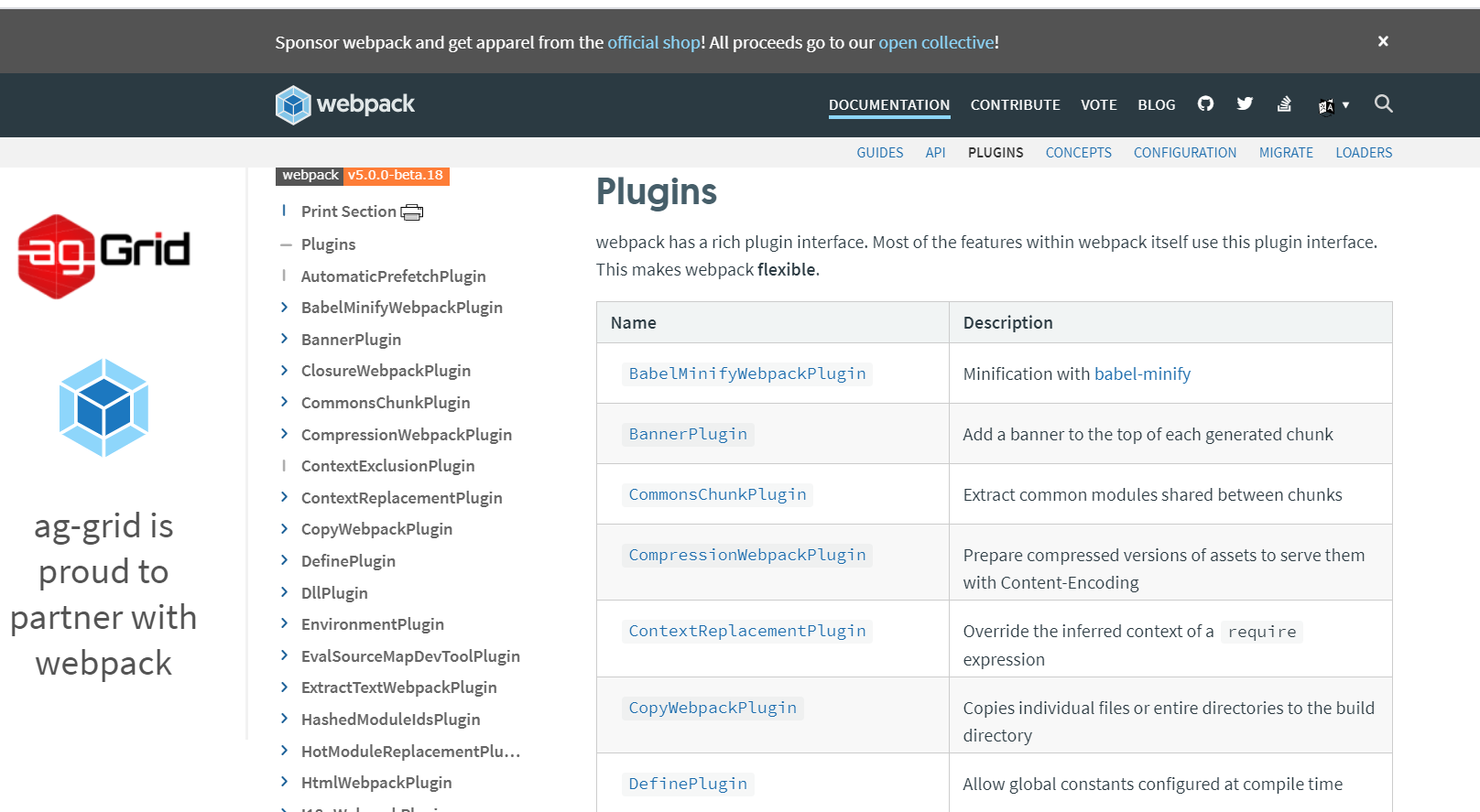Open EnvironmentPlugin entry in sidebar
Viewport: 1480px width, 812px height.
tap(373, 624)
